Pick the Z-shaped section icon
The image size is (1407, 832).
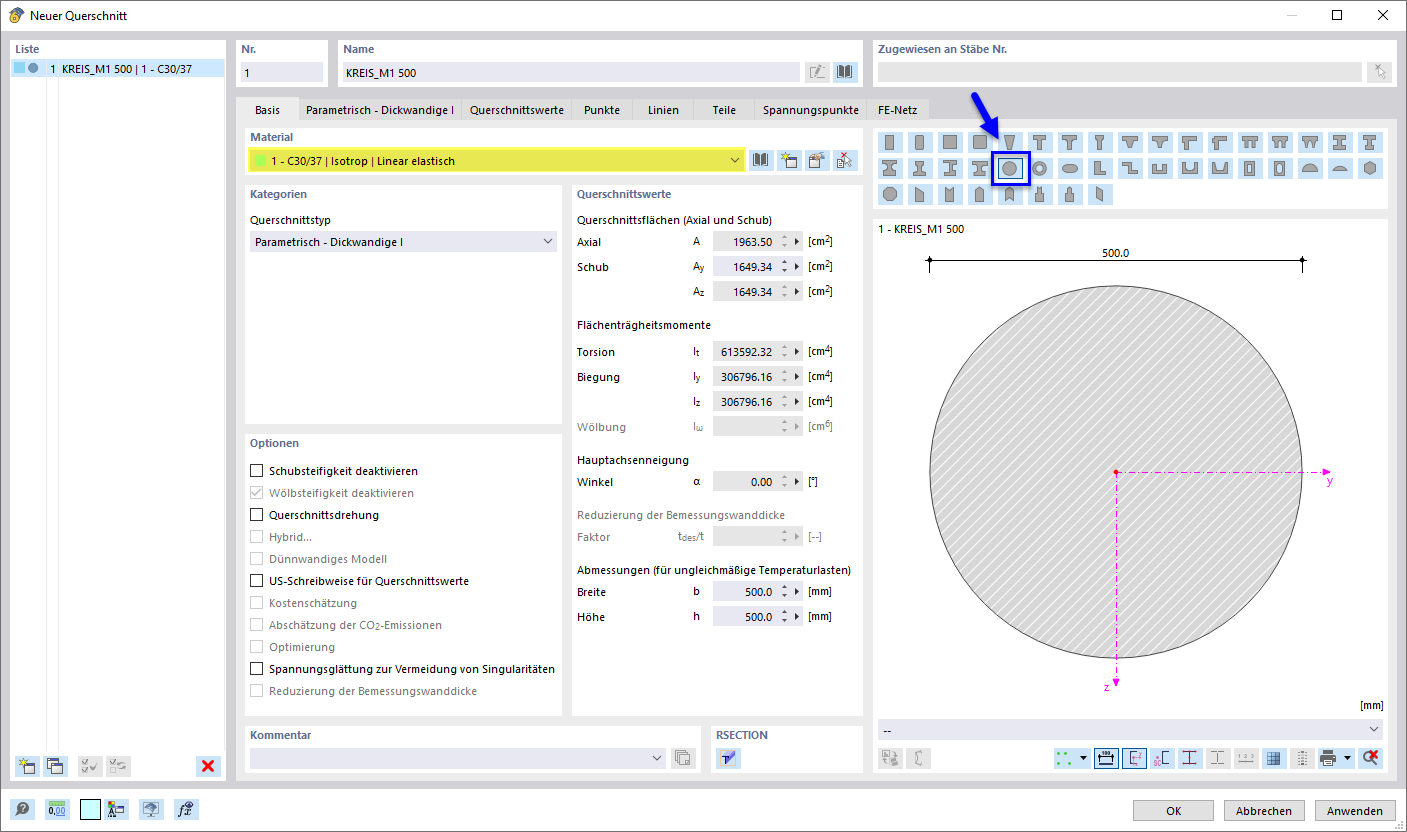pyautogui.click(x=1130, y=168)
